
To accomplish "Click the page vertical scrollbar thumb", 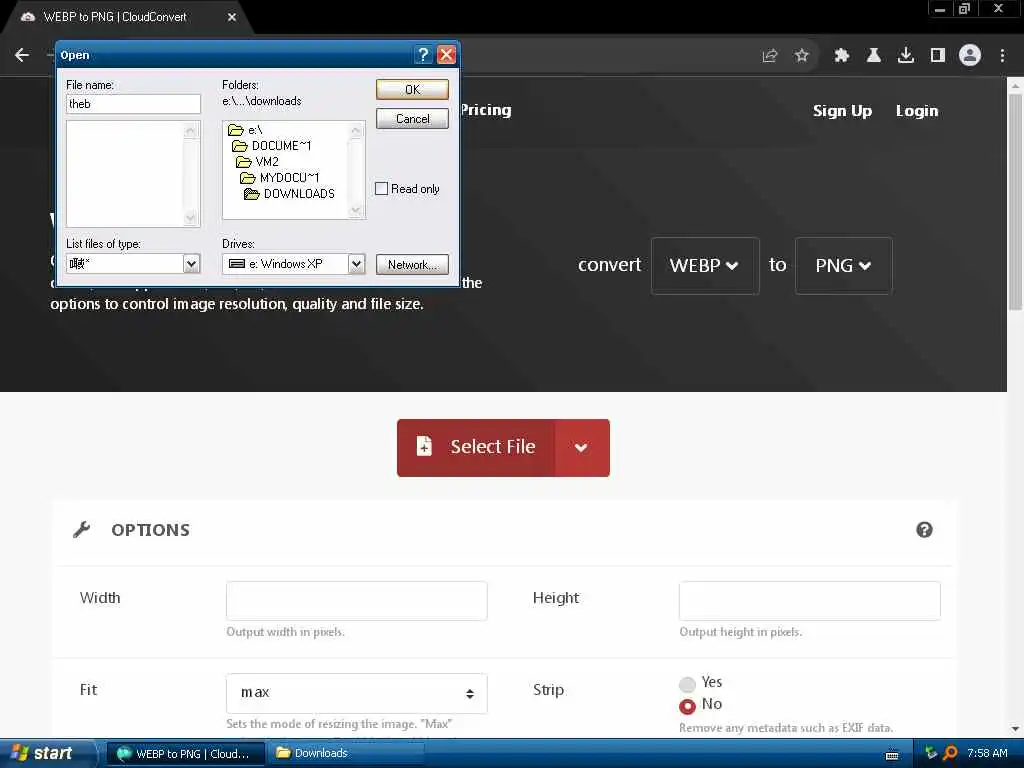I will pyautogui.click(x=1015, y=202).
